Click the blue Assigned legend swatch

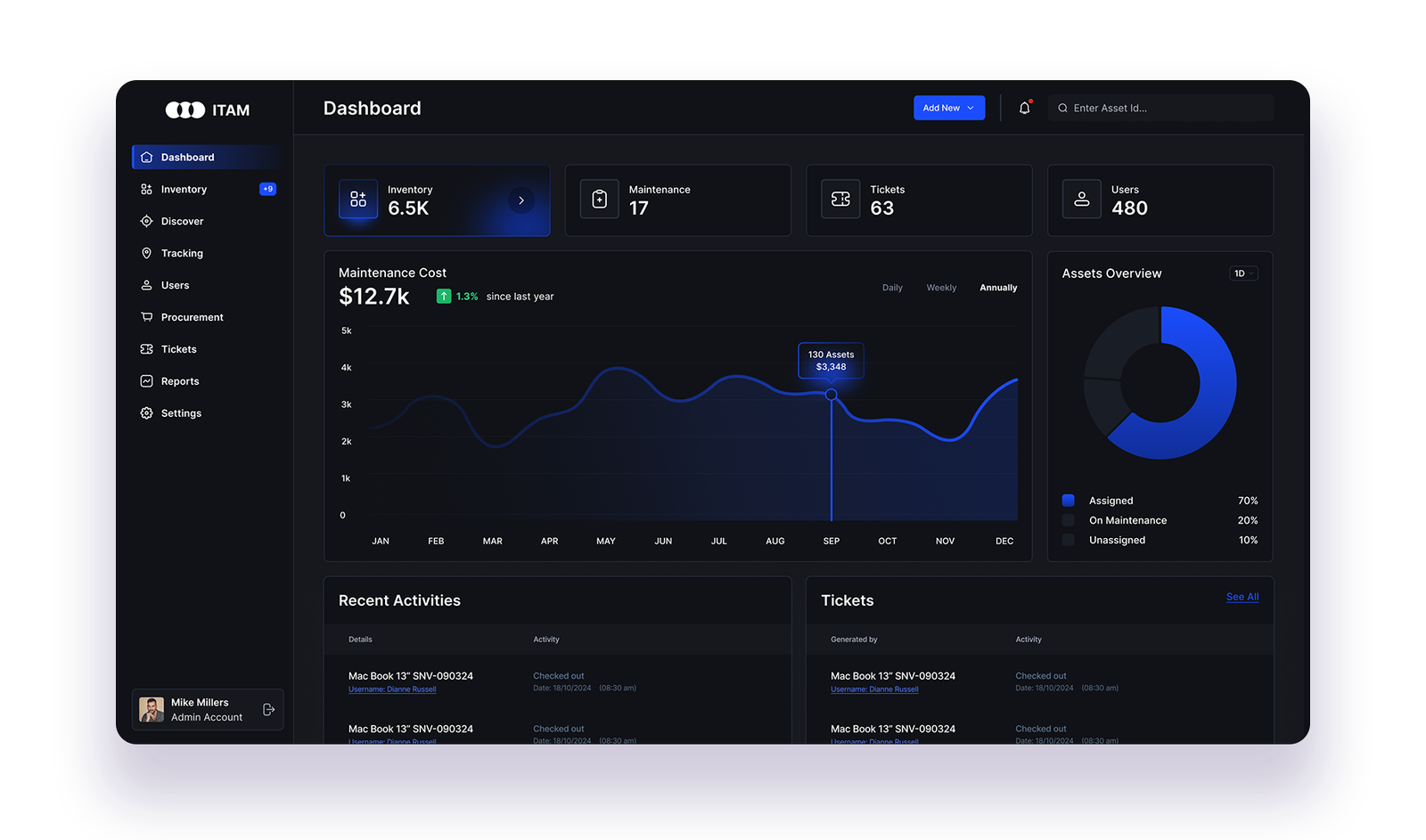(1069, 501)
